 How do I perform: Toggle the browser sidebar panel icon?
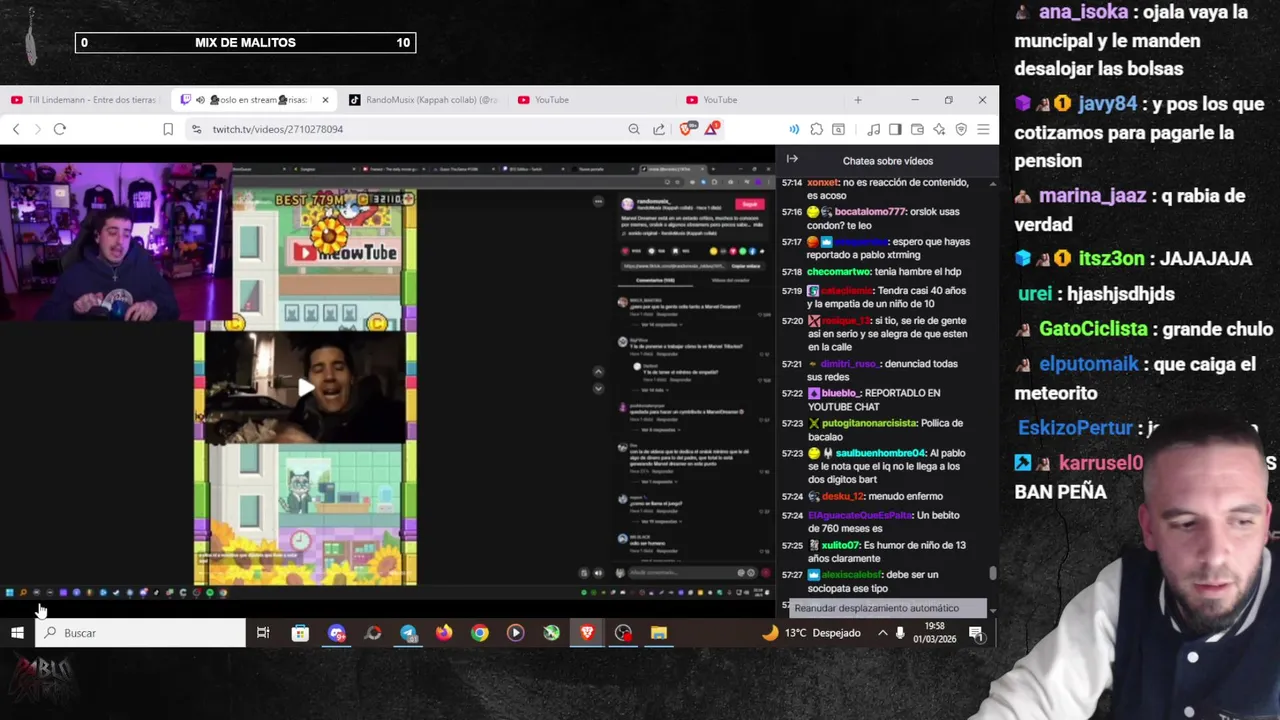point(895,129)
